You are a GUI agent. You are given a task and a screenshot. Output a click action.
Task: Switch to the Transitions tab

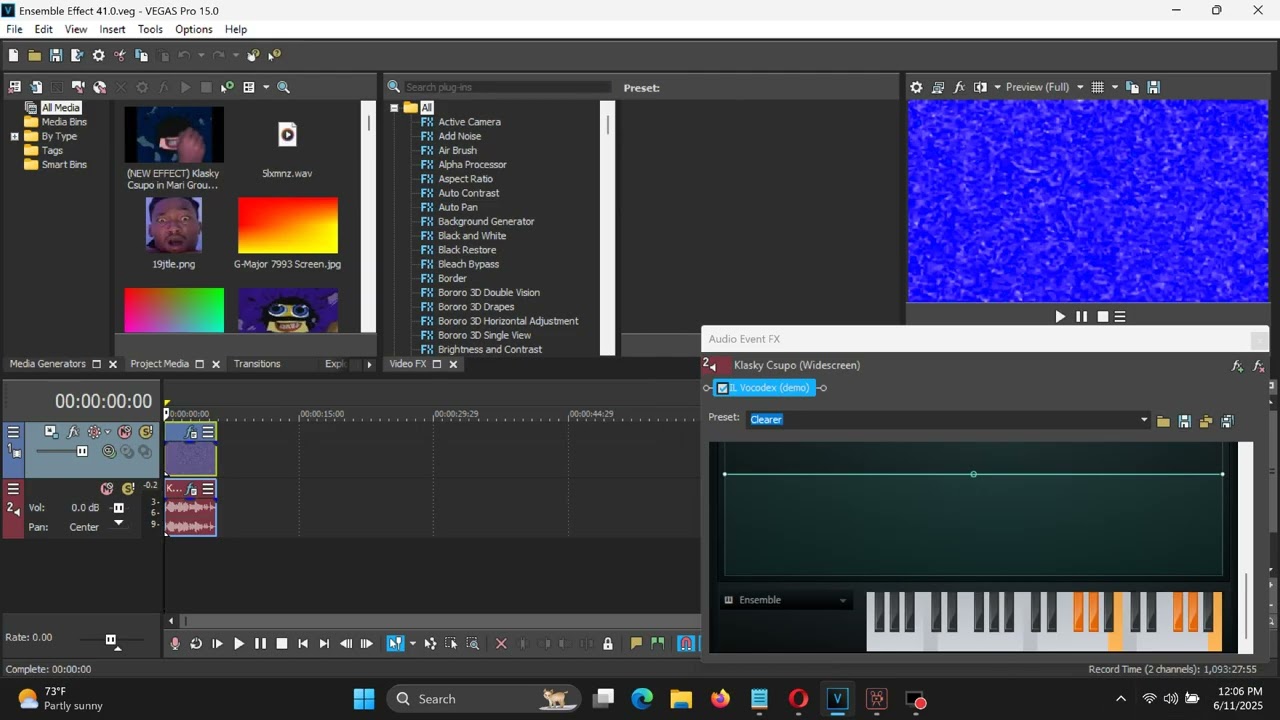(257, 364)
